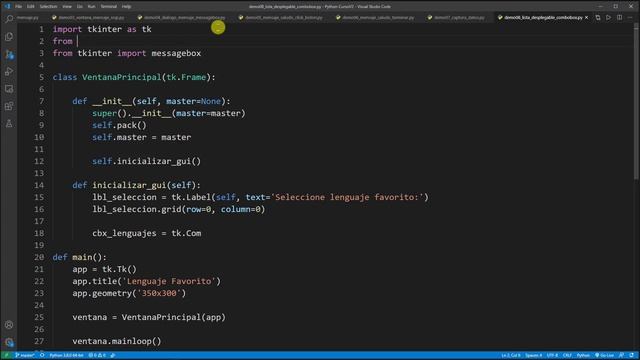This screenshot has height=360, width=640.
Task: Click the string 'Seleccione lenguaje favorito:'
Action: 347,197
